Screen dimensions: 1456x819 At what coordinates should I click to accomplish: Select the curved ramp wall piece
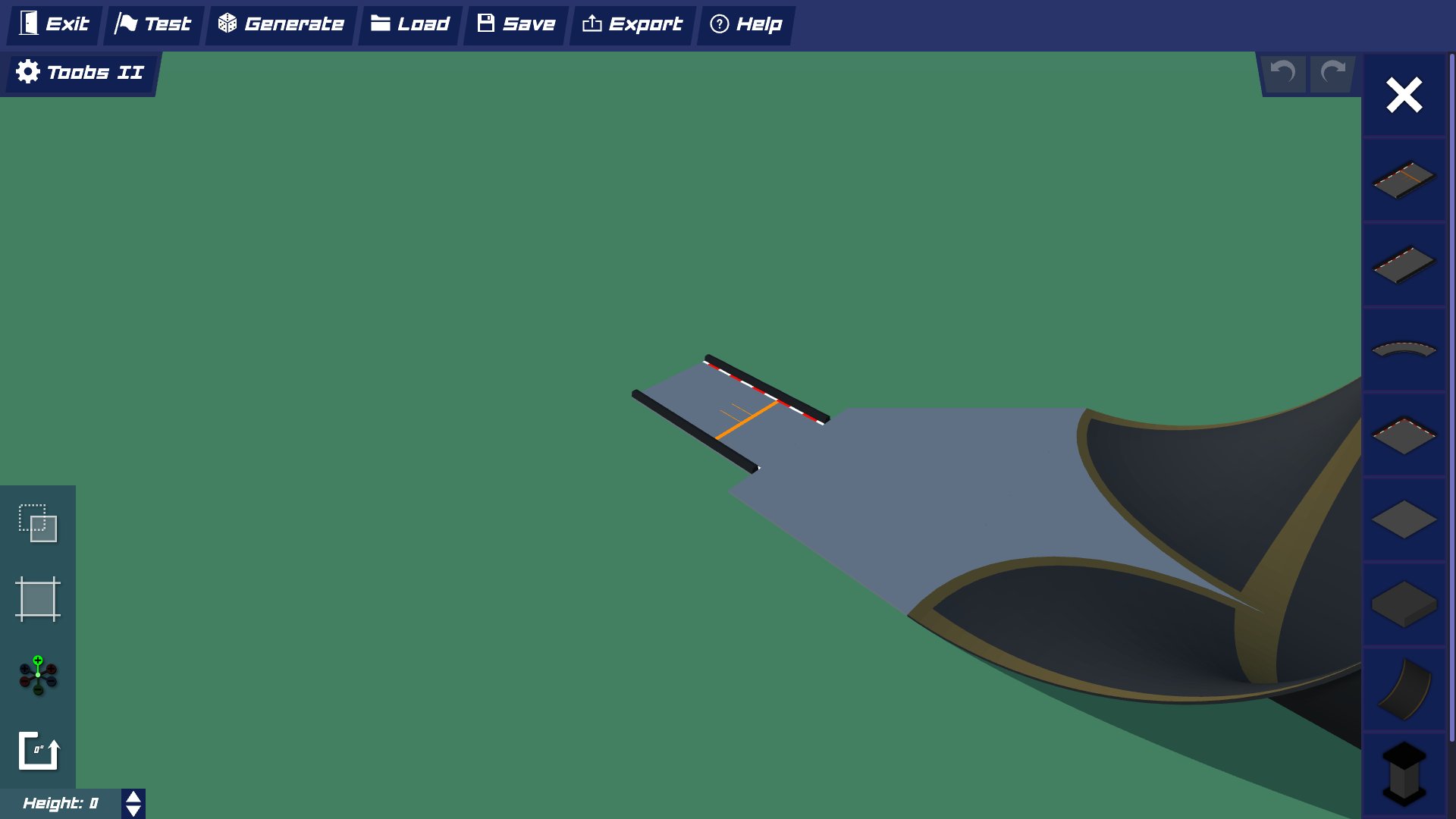(1404, 689)
